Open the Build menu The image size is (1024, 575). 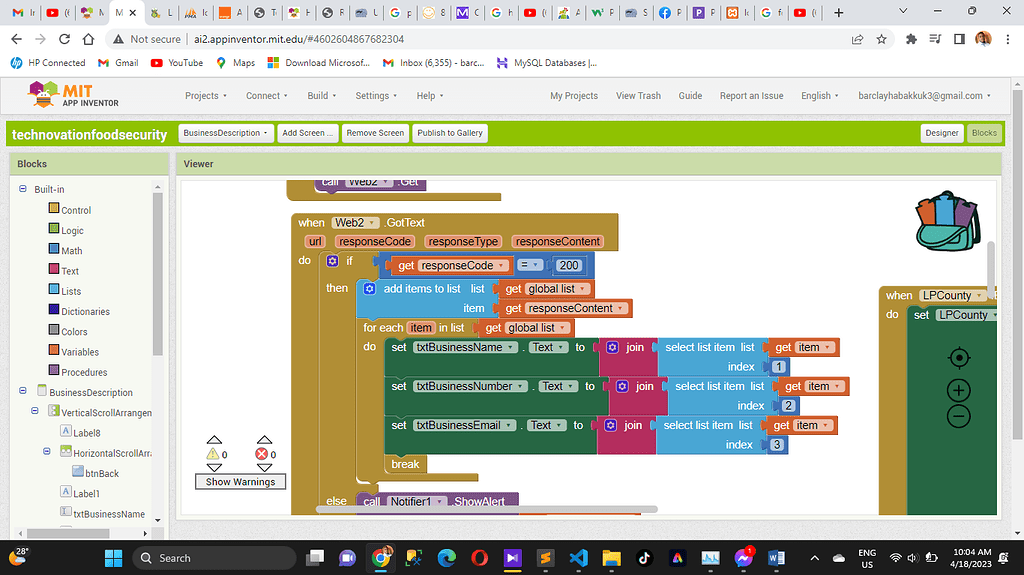point(322,96)
